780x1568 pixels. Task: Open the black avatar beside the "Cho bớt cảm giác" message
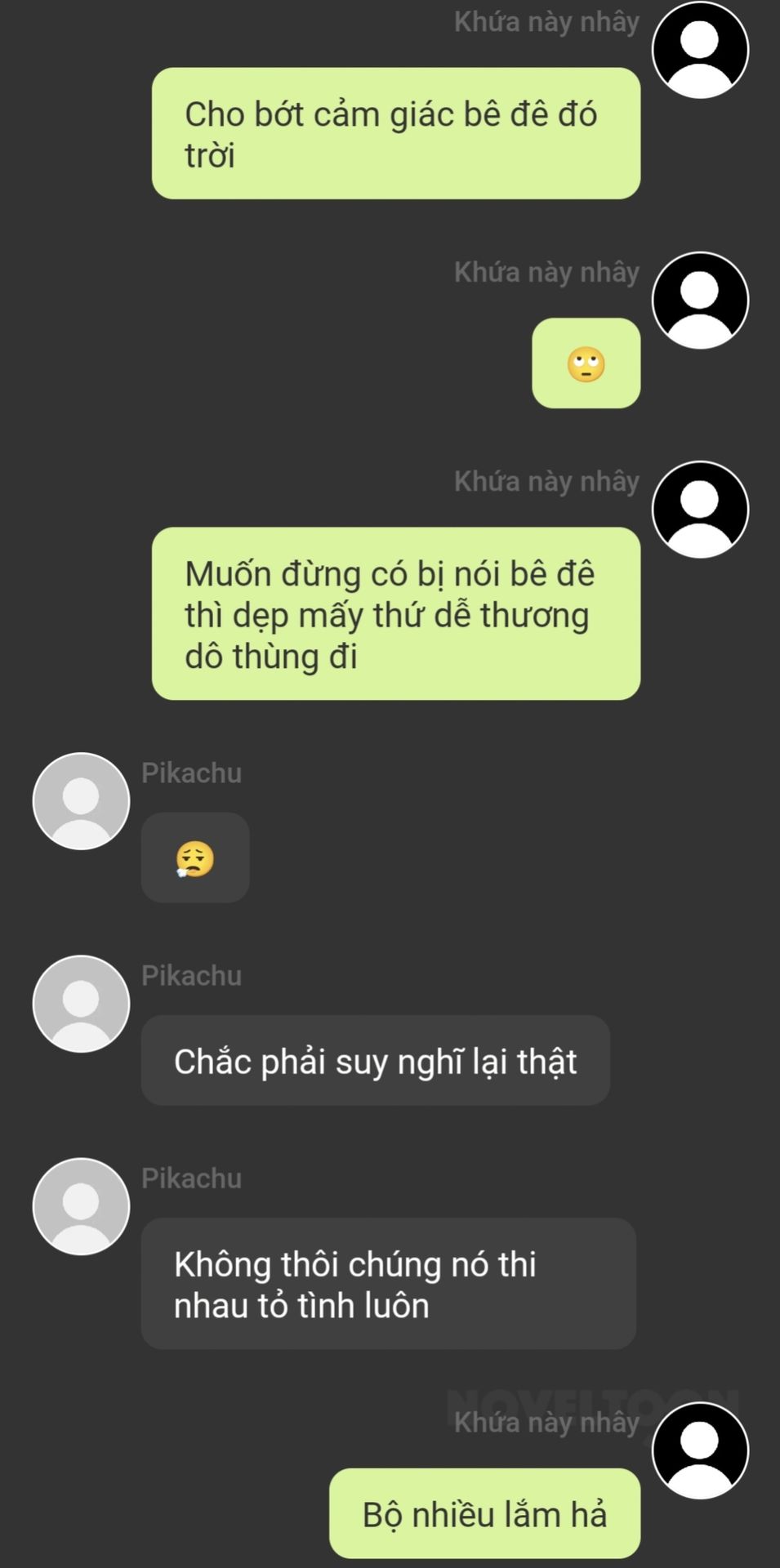point(700,50)
